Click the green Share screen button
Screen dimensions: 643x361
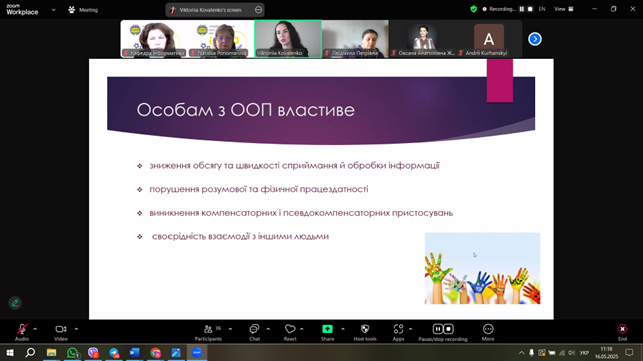tap(327, 332)
